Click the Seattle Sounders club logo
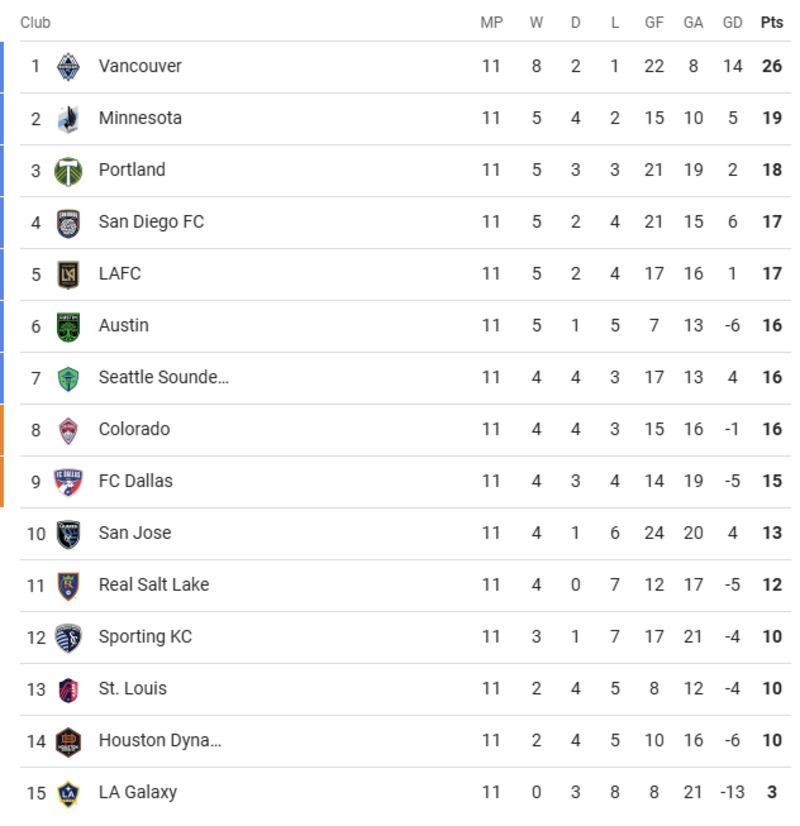Image resolution: width=800 pixels, height=826 pixels. tap(68, 378)
